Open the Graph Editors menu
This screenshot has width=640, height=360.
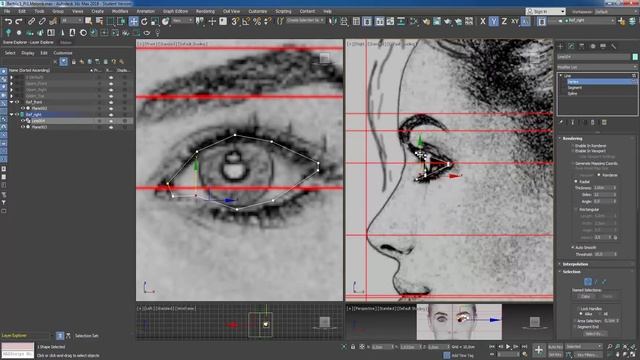click(x=176, y=11)
